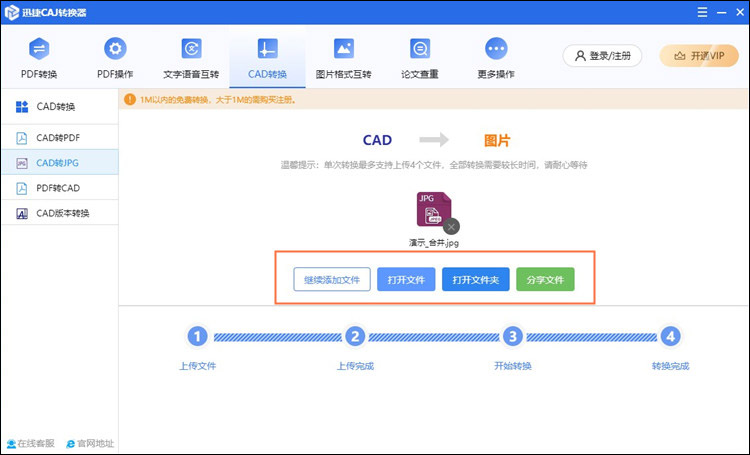Image resolution: width=750 pixels, height=455 pixels.
Task: Click the user icon beside 登录/注册
Action: coord(580,56)
